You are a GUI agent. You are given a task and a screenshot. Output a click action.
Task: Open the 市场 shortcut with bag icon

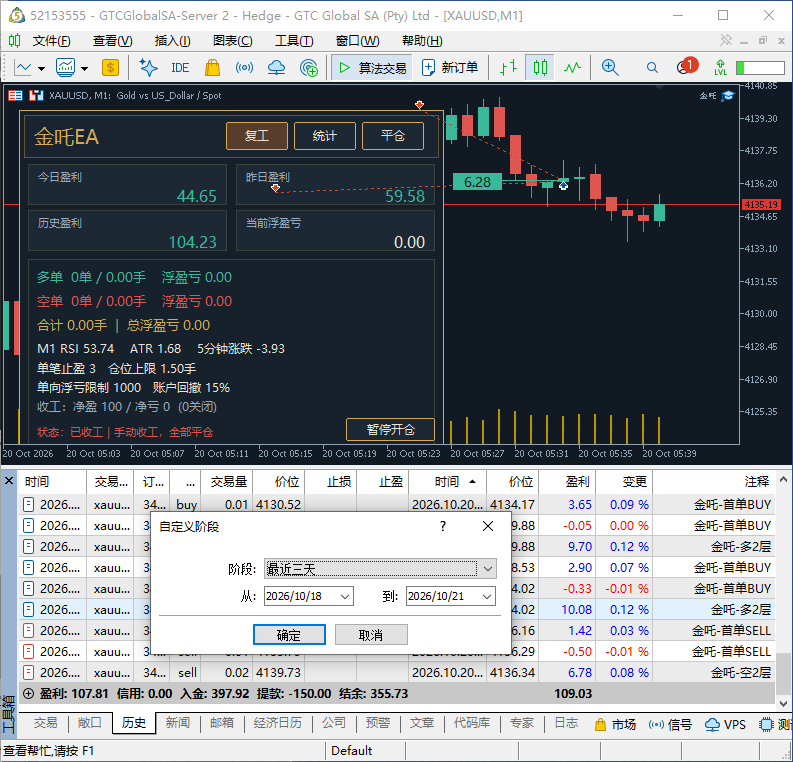(615, 724)
